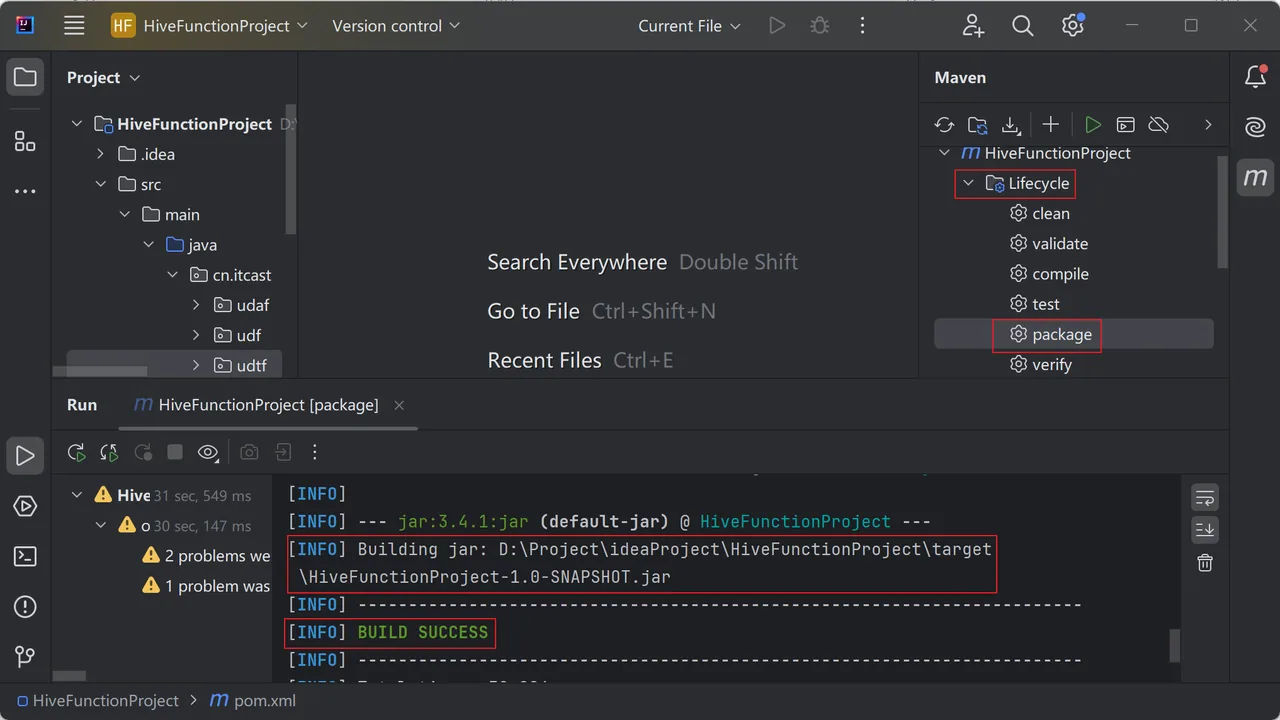Open Current File run configuration dropdown
Viewport: 1280px width, 720px height.
click(x=690, y=26)
